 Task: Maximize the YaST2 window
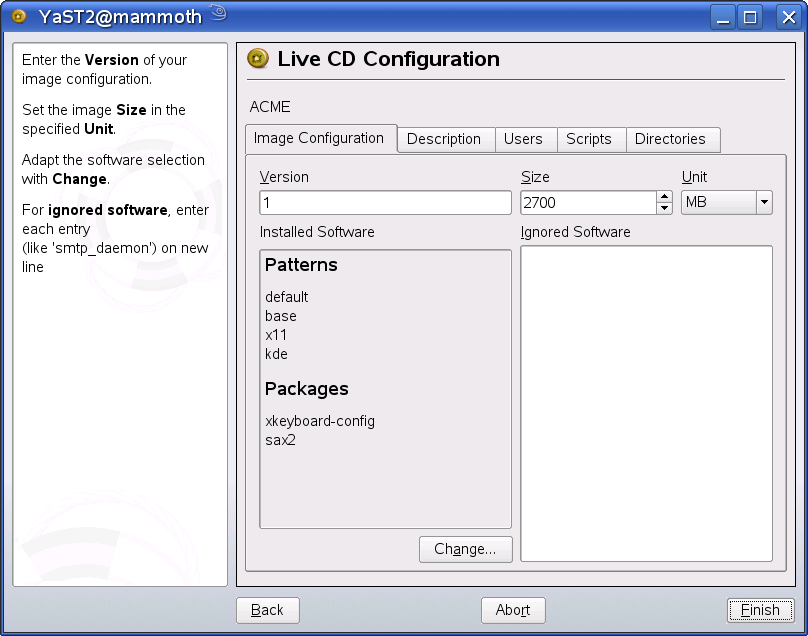coord(750,16)
